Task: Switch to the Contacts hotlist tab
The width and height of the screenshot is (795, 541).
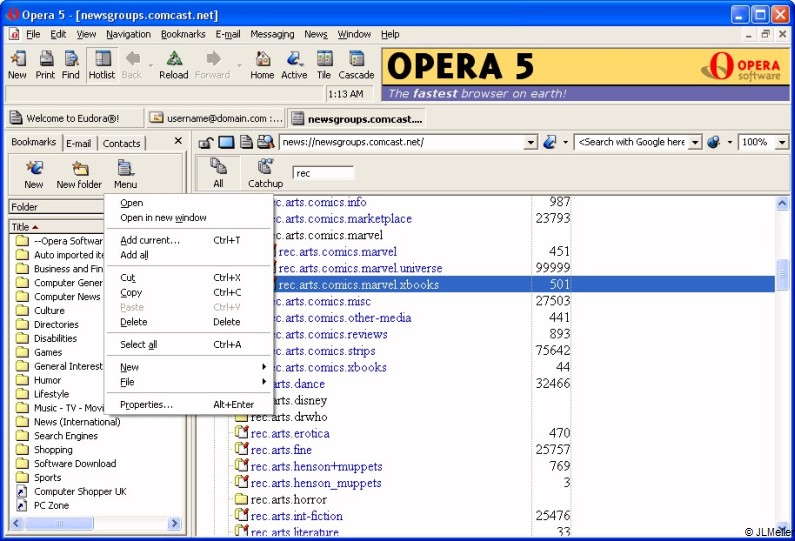Action: click(x=121, y=143)
